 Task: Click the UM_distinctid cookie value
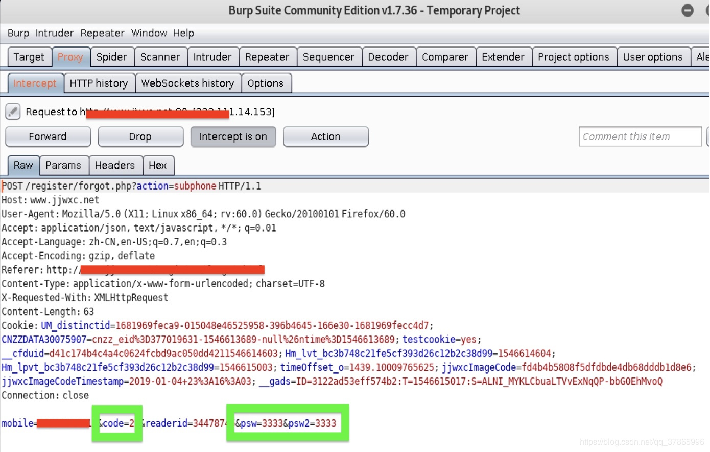click(272, 326)
